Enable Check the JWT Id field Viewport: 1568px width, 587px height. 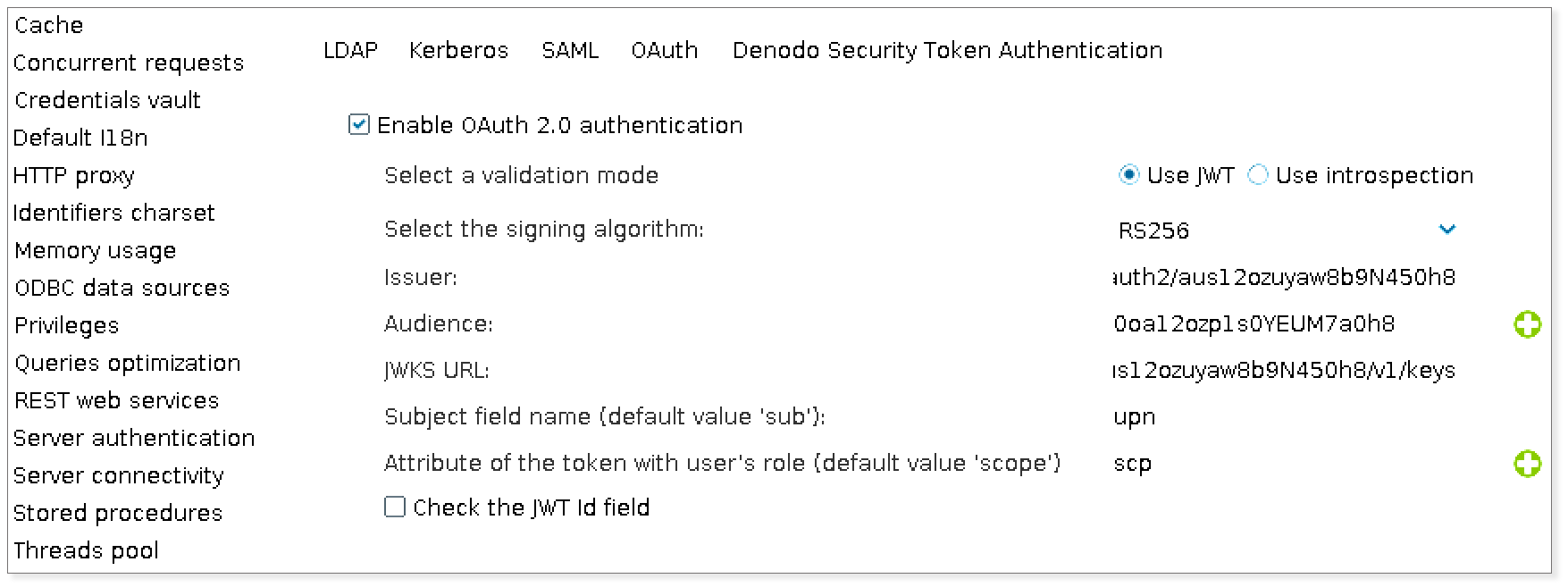click(394, 507)
